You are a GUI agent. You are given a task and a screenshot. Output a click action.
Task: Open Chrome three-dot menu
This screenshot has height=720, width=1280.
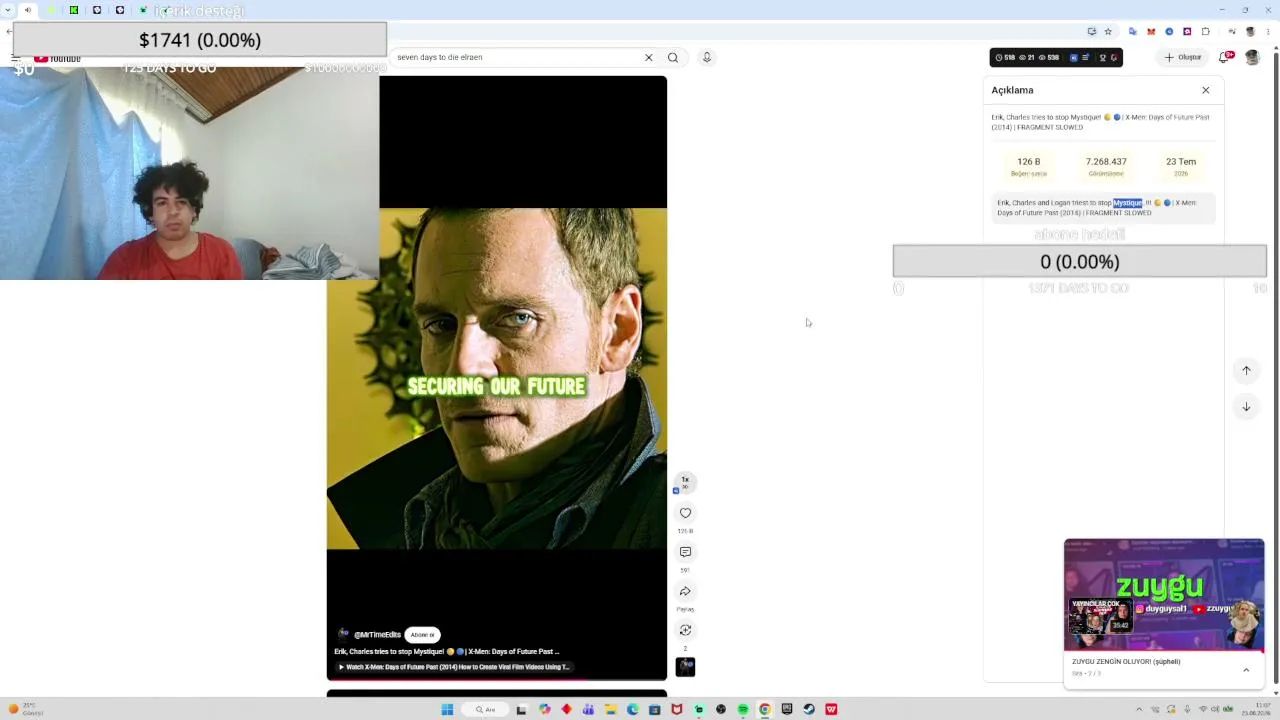[x=1268, y=31]
